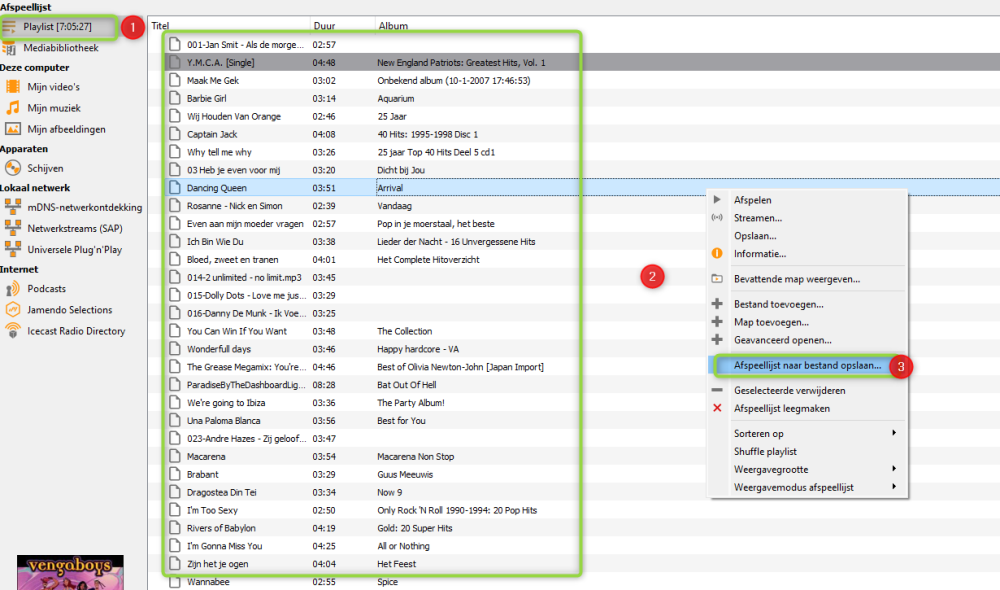Select the Playlist item in sidebar
1000x590 pixels.
pos(59,26)
